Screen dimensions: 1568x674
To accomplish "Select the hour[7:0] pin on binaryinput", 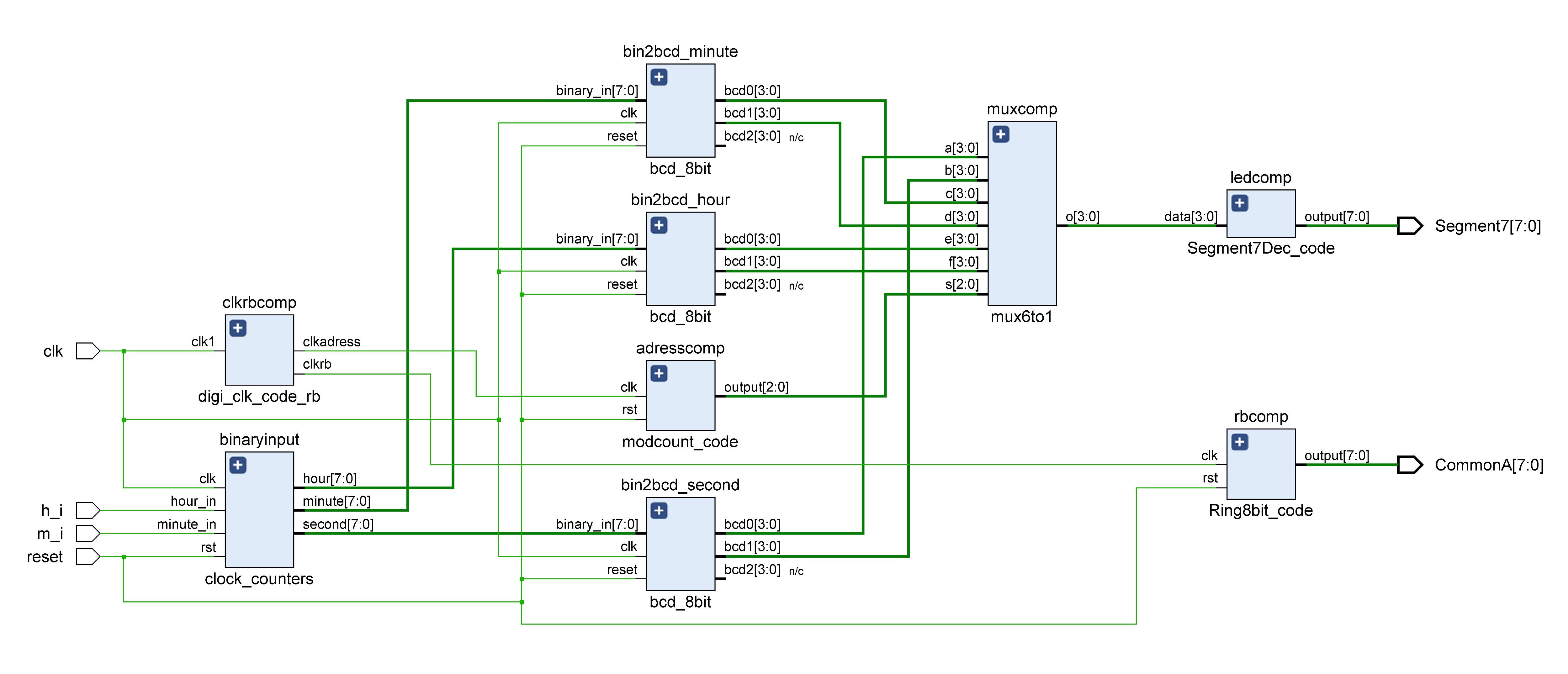I will click(x=329, y=479).
